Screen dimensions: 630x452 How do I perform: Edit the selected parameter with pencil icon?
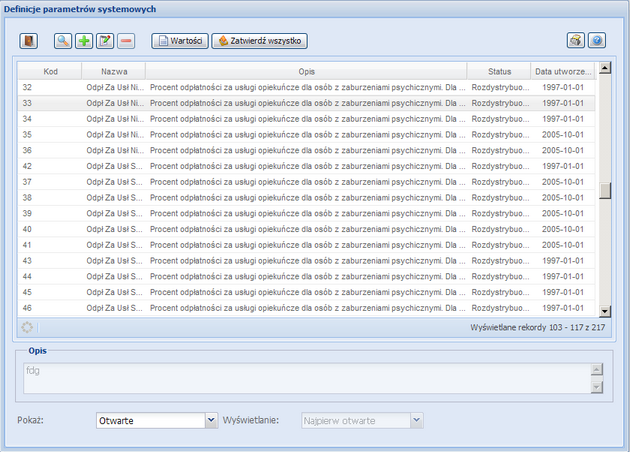(x=105, y=41)
